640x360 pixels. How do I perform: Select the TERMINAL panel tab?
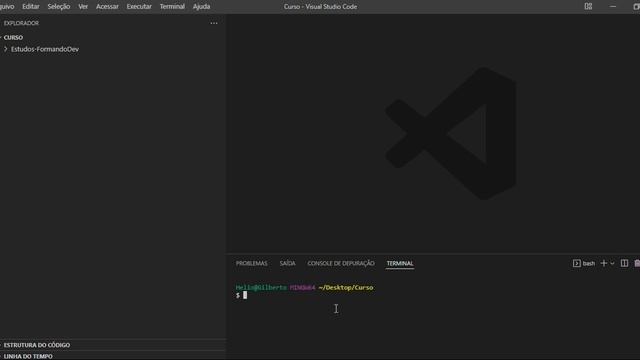[400, 263]
